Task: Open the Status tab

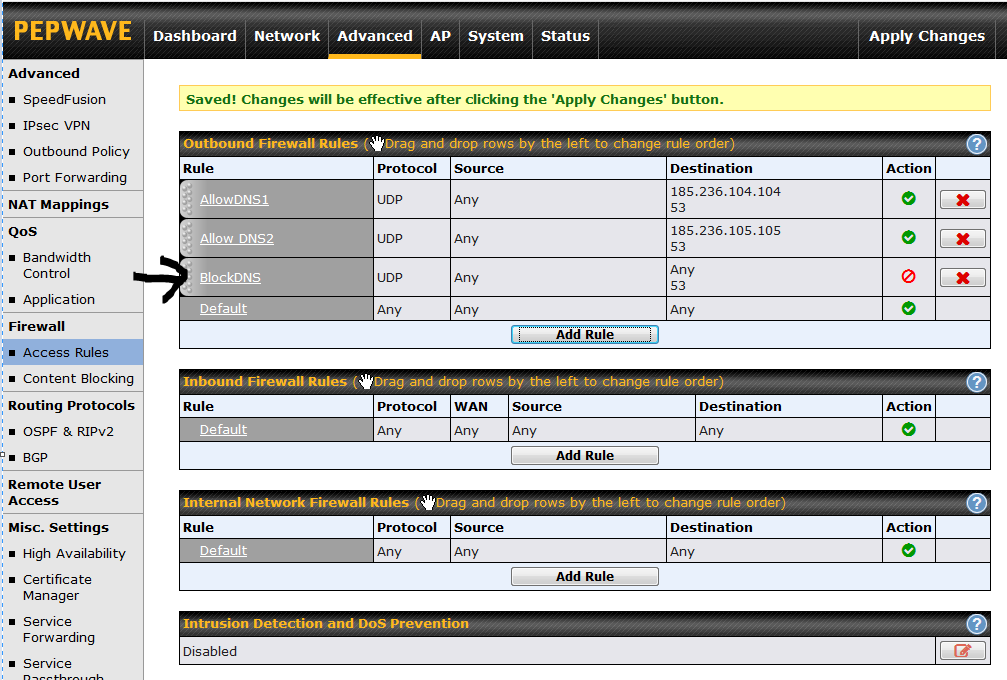Action: 564,36
